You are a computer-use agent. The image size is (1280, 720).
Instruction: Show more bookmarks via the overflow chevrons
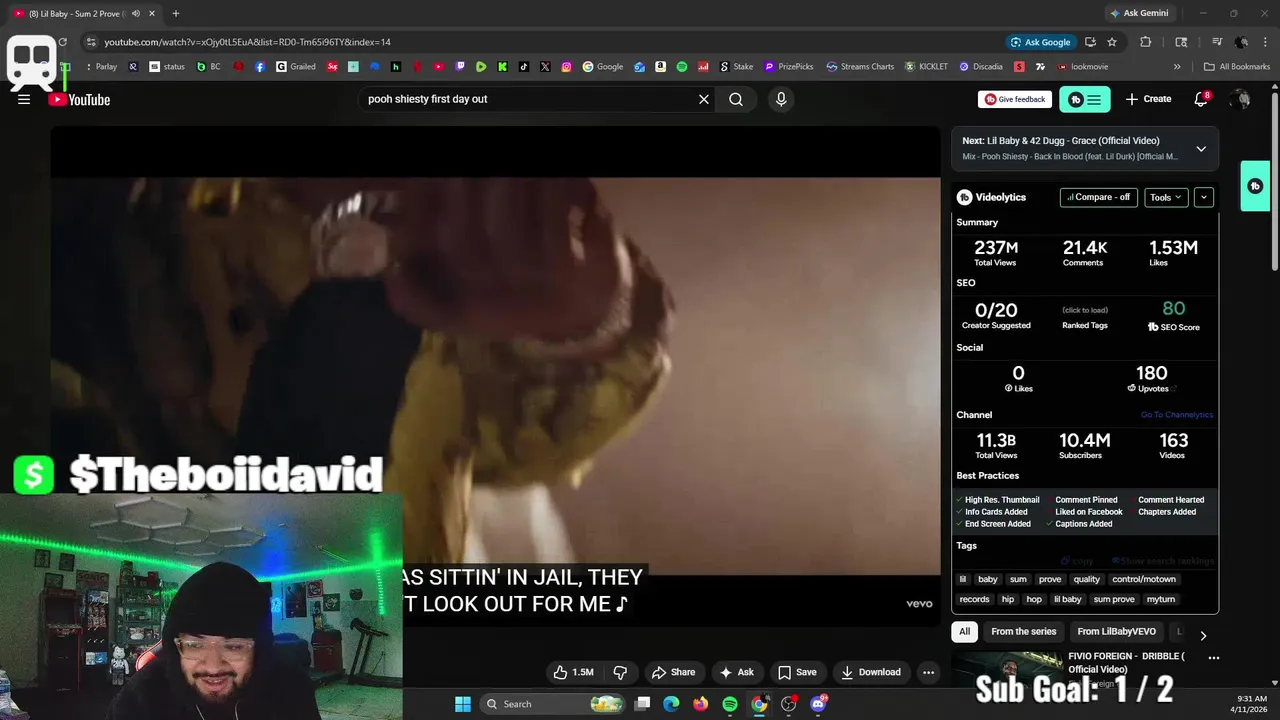pos(1177,67)
